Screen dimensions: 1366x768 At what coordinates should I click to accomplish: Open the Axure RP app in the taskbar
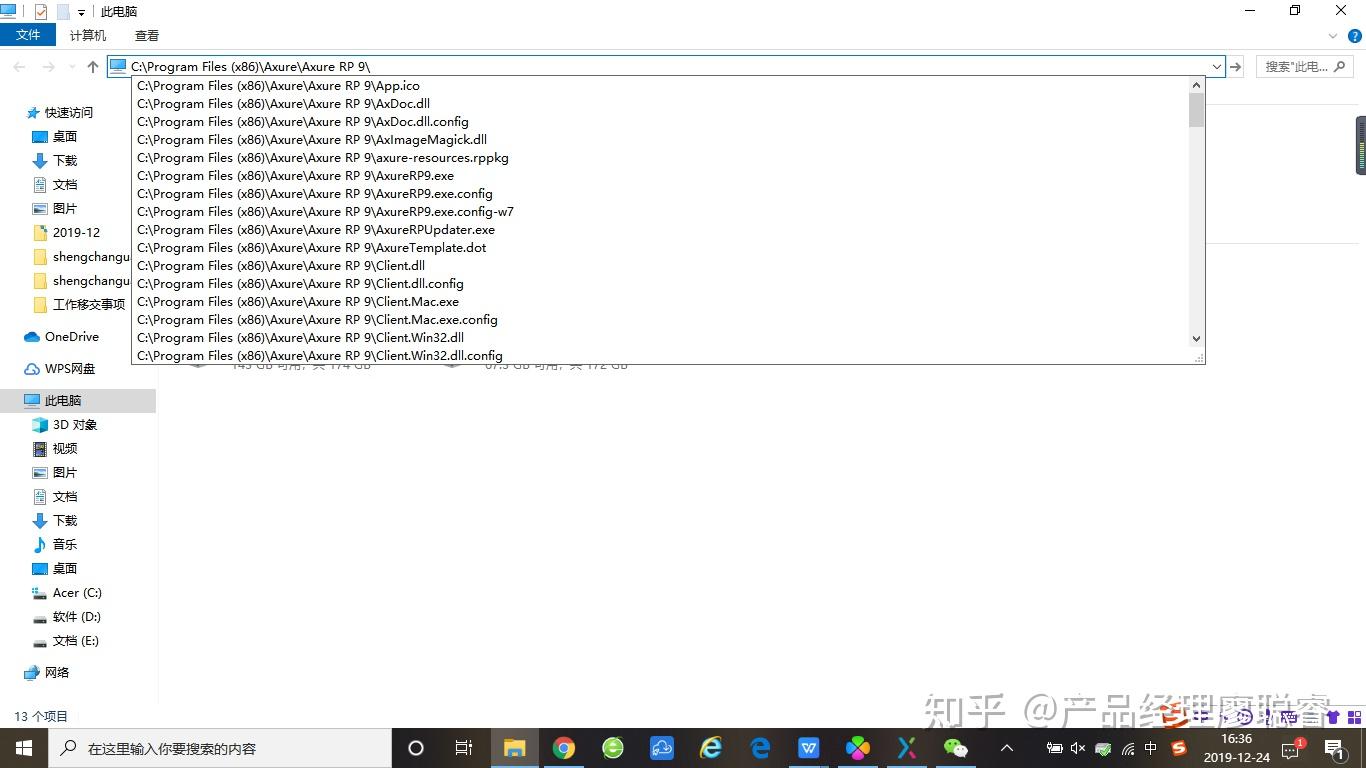coord(907,748)
